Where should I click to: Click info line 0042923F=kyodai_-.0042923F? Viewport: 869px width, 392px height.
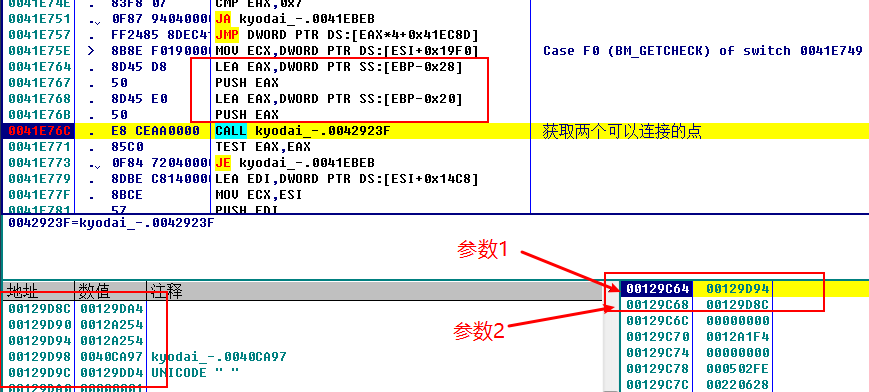111,223
